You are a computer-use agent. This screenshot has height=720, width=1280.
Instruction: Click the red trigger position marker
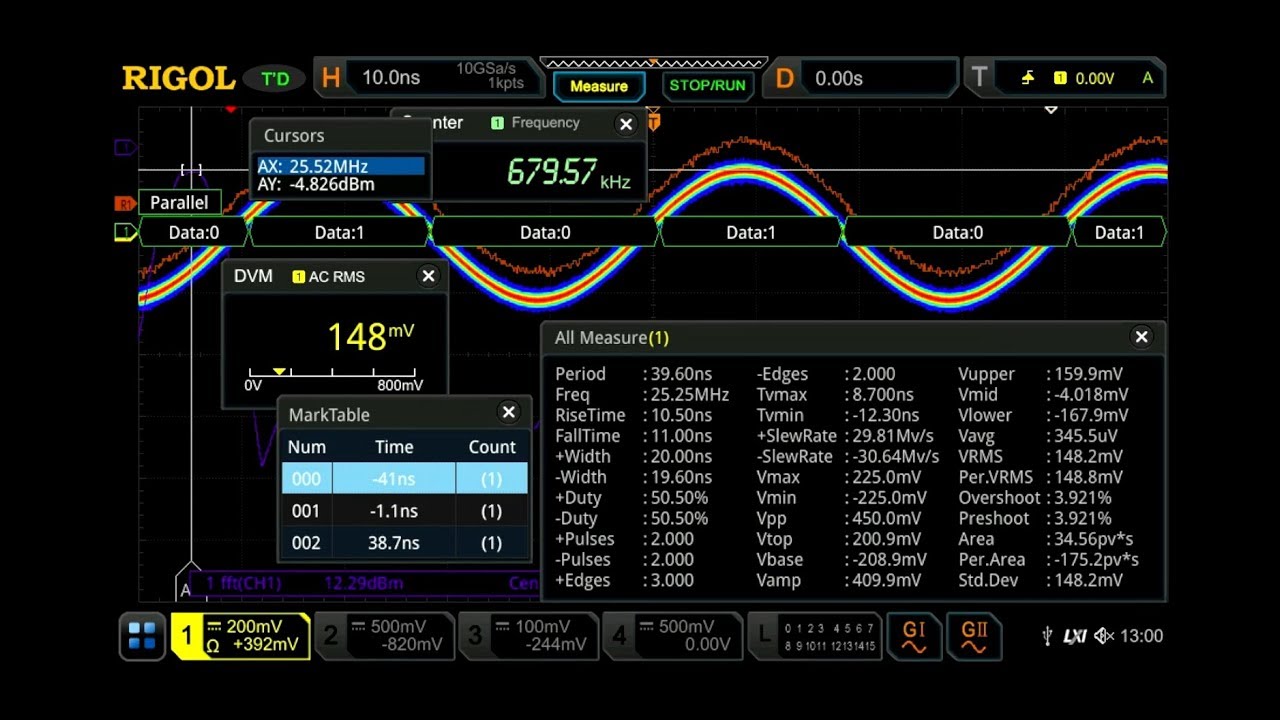pos(231,109)
